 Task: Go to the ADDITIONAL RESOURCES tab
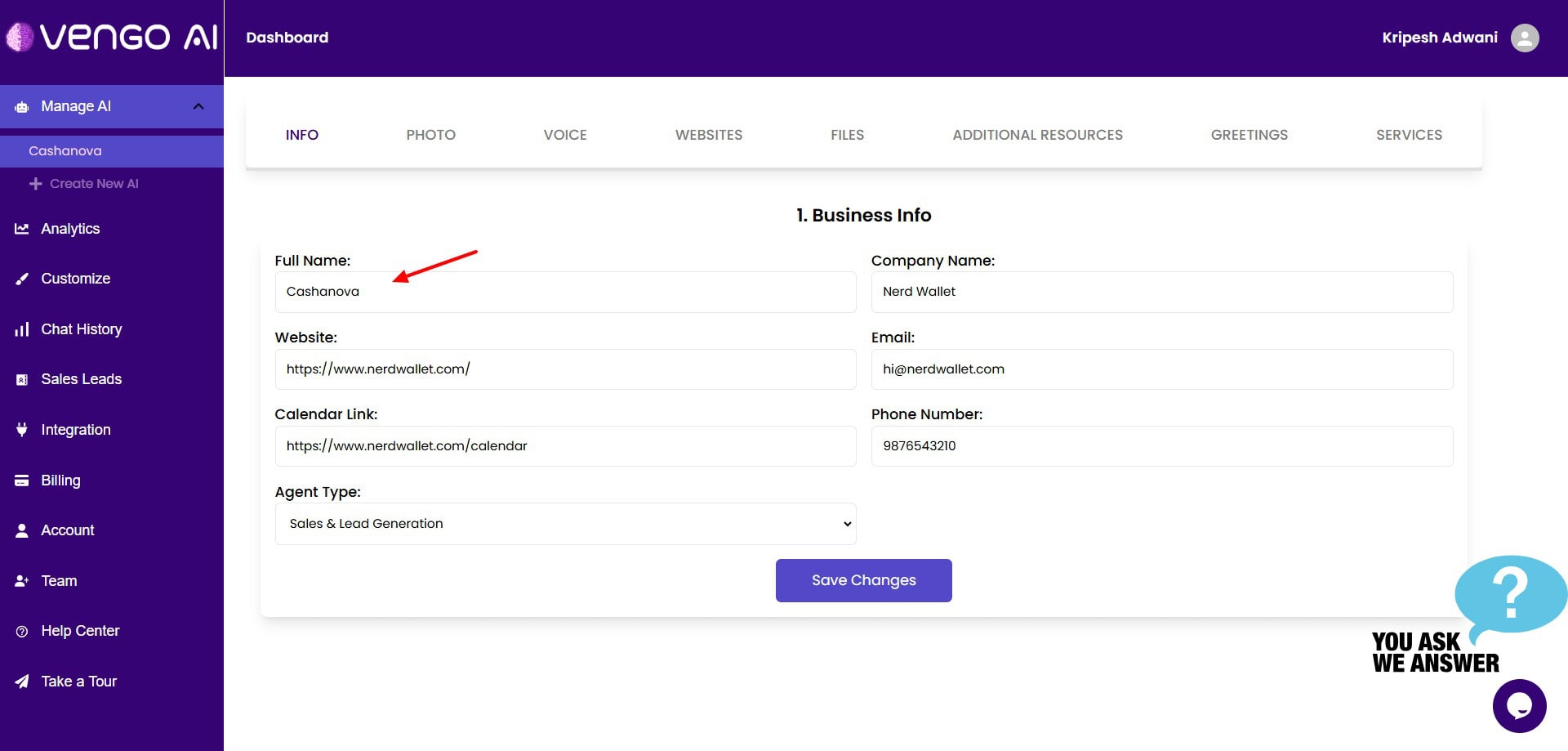1037,135
